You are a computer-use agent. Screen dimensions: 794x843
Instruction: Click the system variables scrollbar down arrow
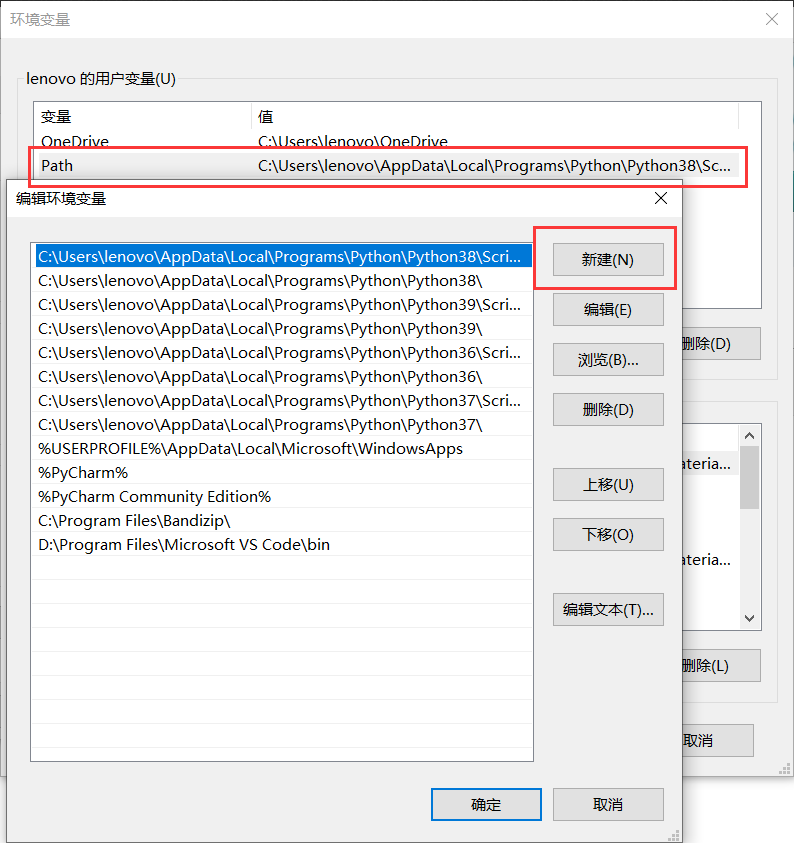coord(749,619)
